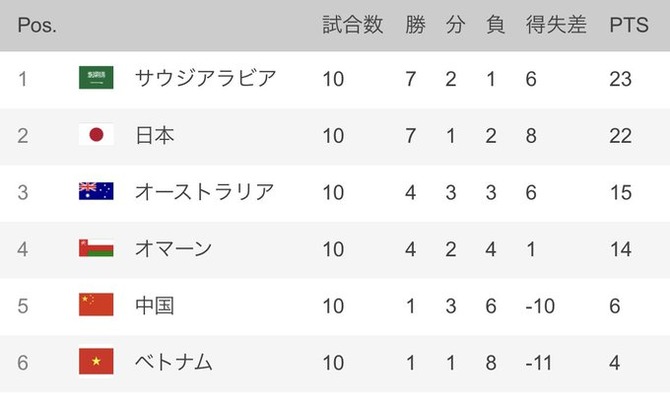Image resolution: width=670 pixels, height=406 pixels.
Task: Click the Vietnam flag icon
Action: tap(96, 361)
